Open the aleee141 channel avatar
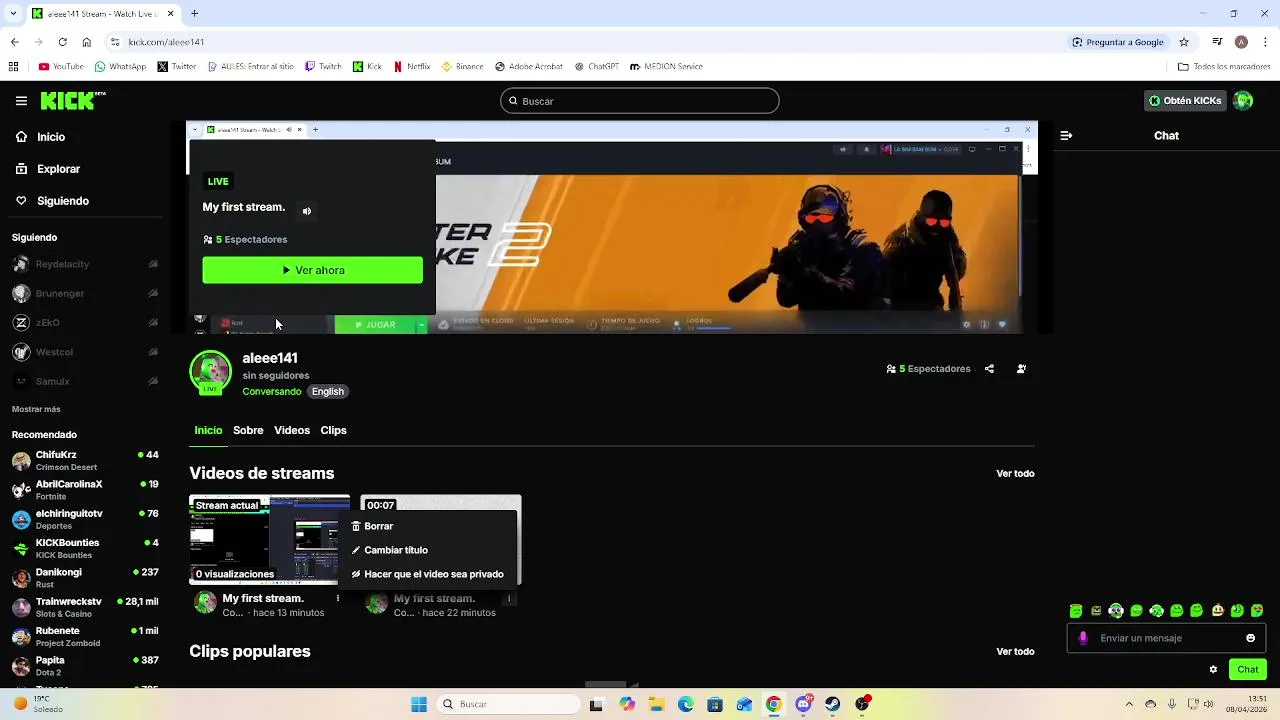This screenshot has height=720, width=1280. point(210,372)
